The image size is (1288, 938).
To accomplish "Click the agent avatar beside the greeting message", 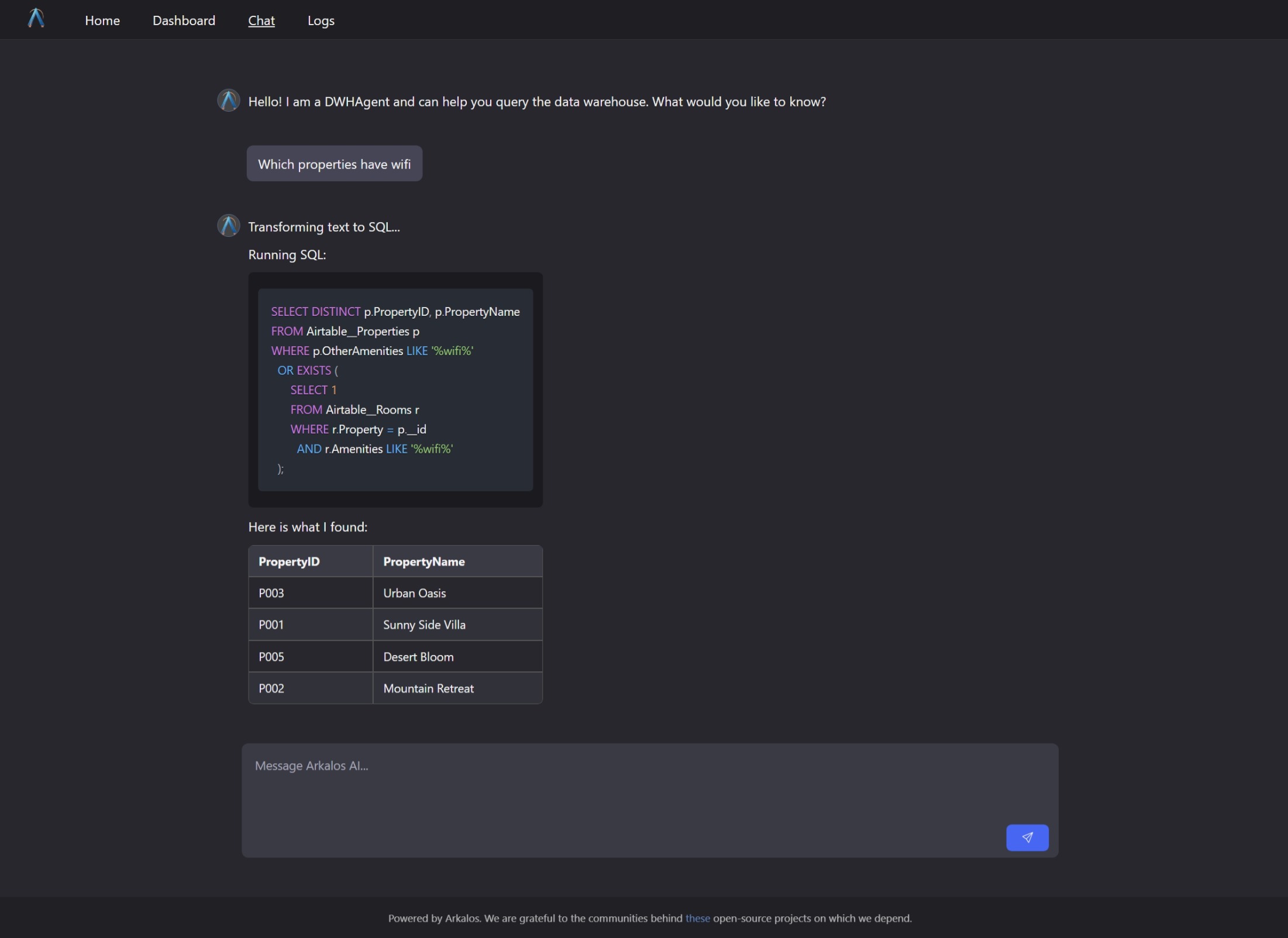I will coord(228,100).
